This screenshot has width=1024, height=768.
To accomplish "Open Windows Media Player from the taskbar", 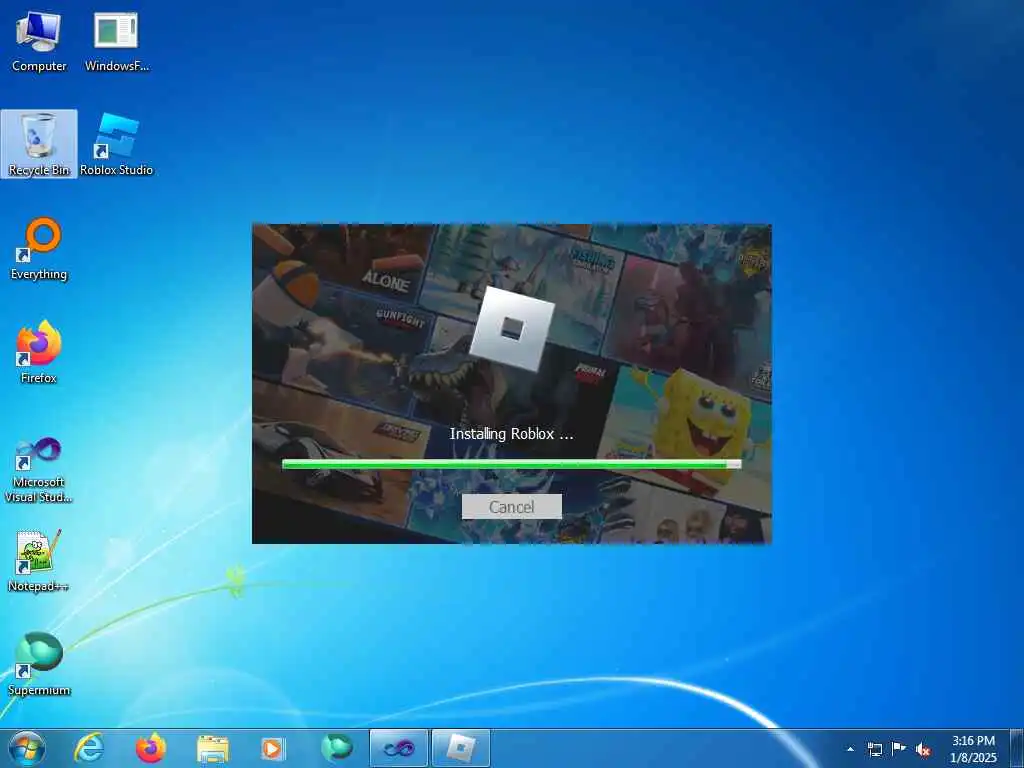I will click(274, 748).
